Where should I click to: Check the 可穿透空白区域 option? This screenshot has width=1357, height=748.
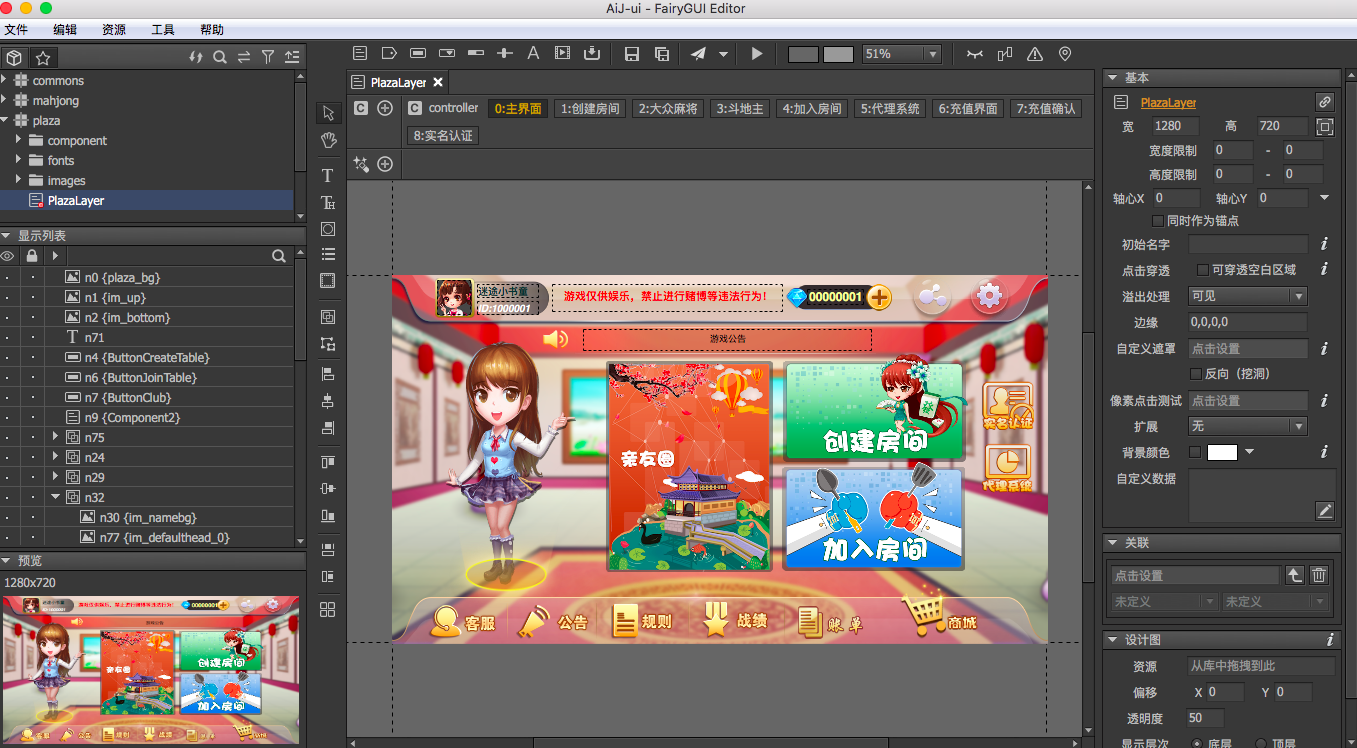1203,270
